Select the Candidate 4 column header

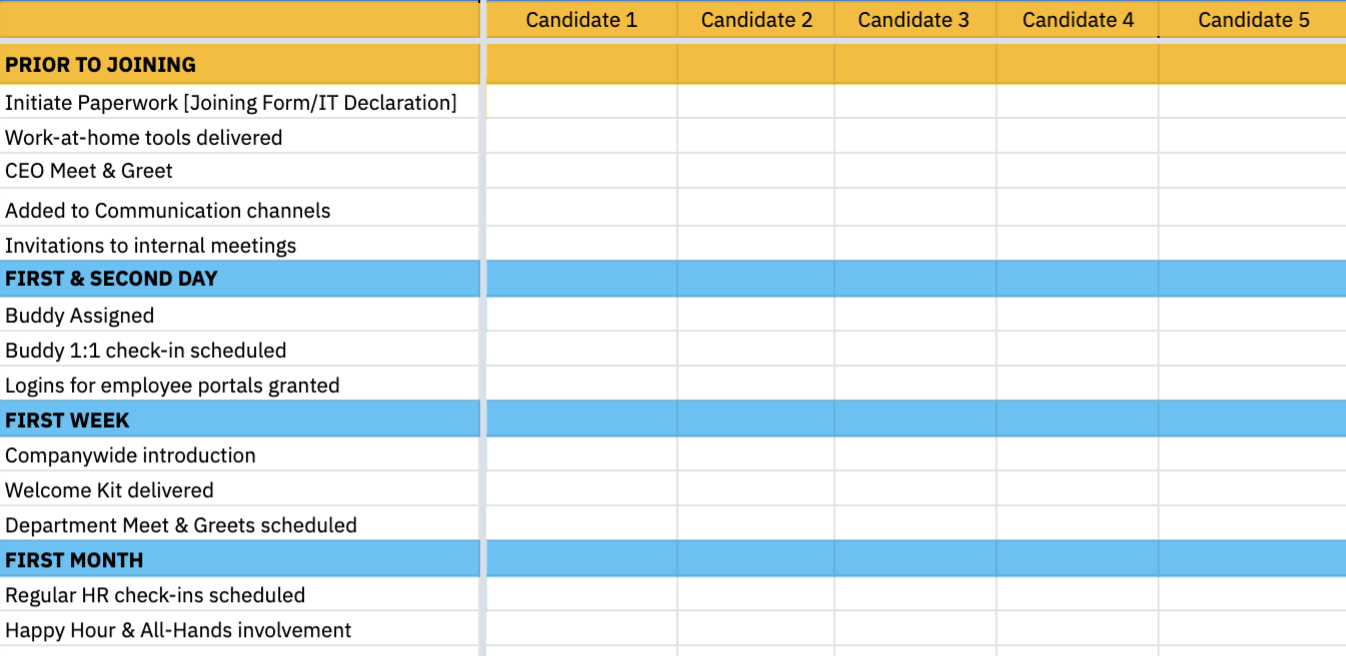click(1078, 20)
